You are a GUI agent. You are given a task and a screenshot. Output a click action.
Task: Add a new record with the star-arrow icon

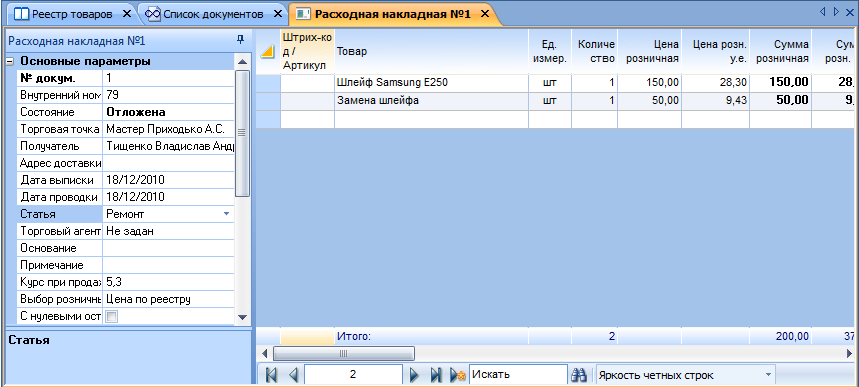(x=457, y=375)
